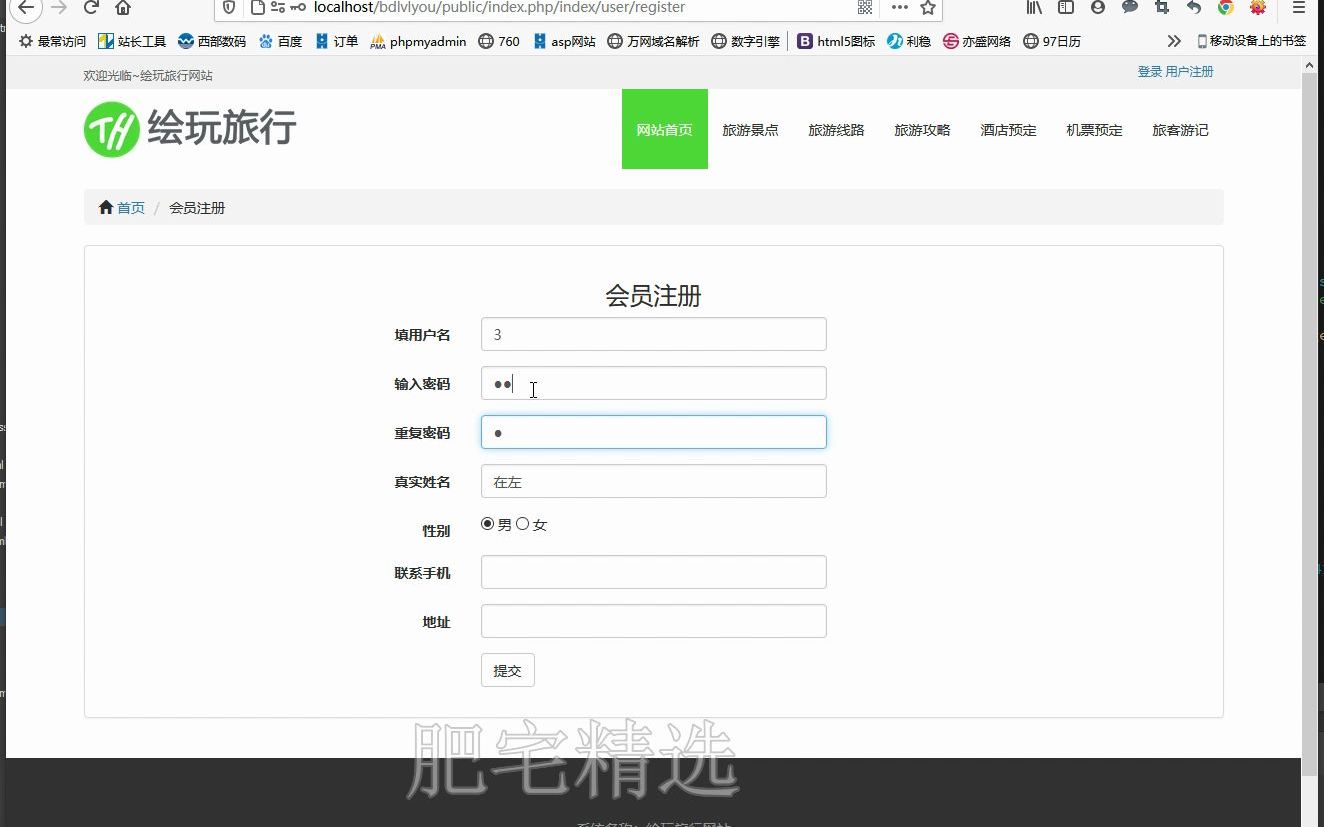Reload the page with the refresh icon
The image size is (1324, 827).
tap(91, 8)
